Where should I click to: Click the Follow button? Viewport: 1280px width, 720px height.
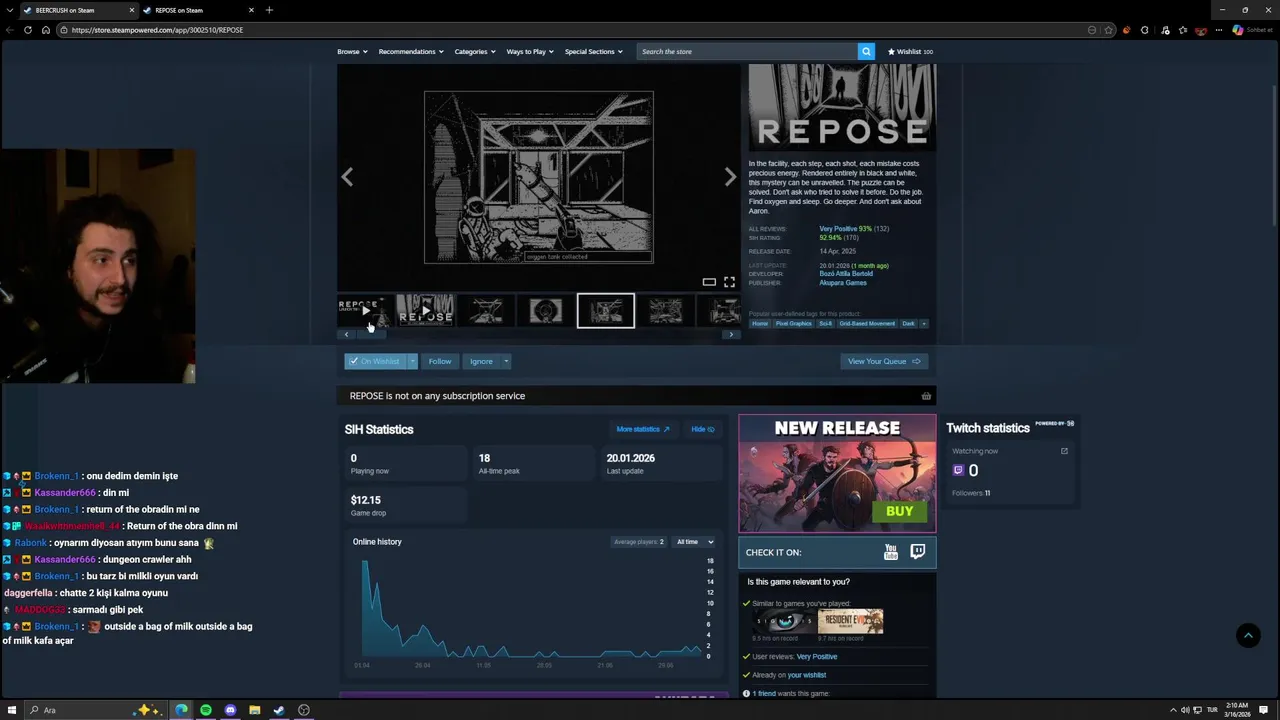coord(440,361)
